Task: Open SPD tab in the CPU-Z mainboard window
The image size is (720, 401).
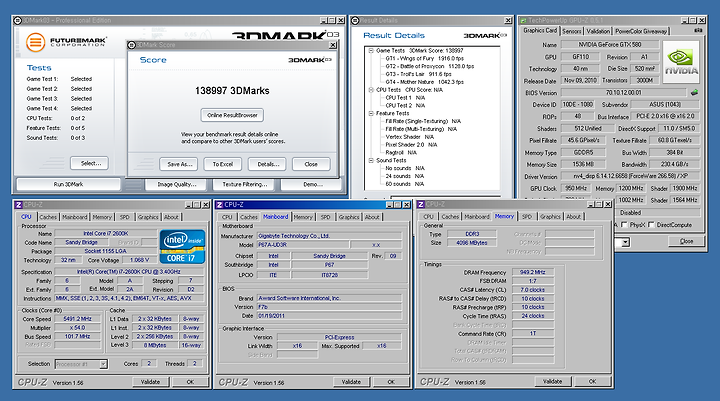Action: 326,217
